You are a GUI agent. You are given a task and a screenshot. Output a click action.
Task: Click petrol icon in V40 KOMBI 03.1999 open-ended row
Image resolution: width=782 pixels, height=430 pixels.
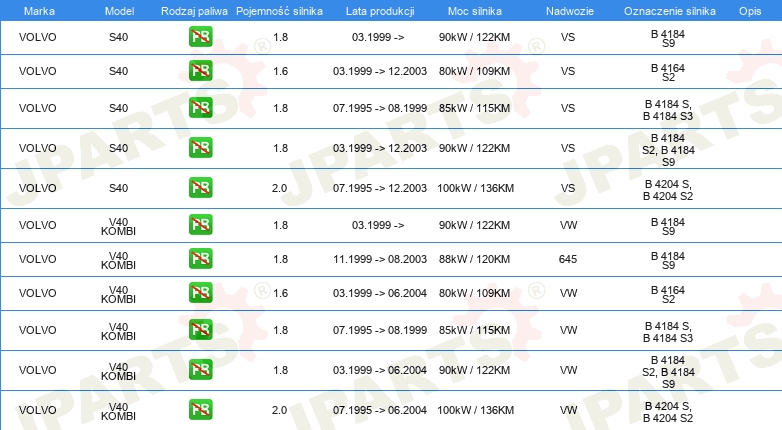pyautogui.click(x=200, y=224)
